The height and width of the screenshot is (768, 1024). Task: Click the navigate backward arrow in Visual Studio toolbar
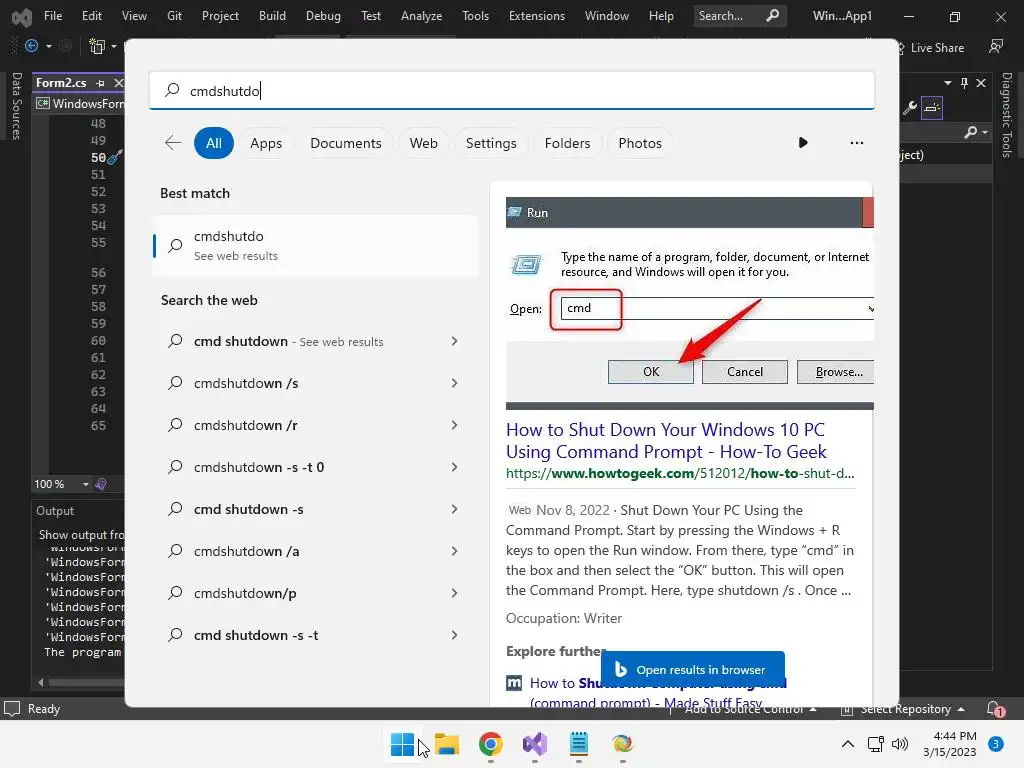(x=31, y=46)
